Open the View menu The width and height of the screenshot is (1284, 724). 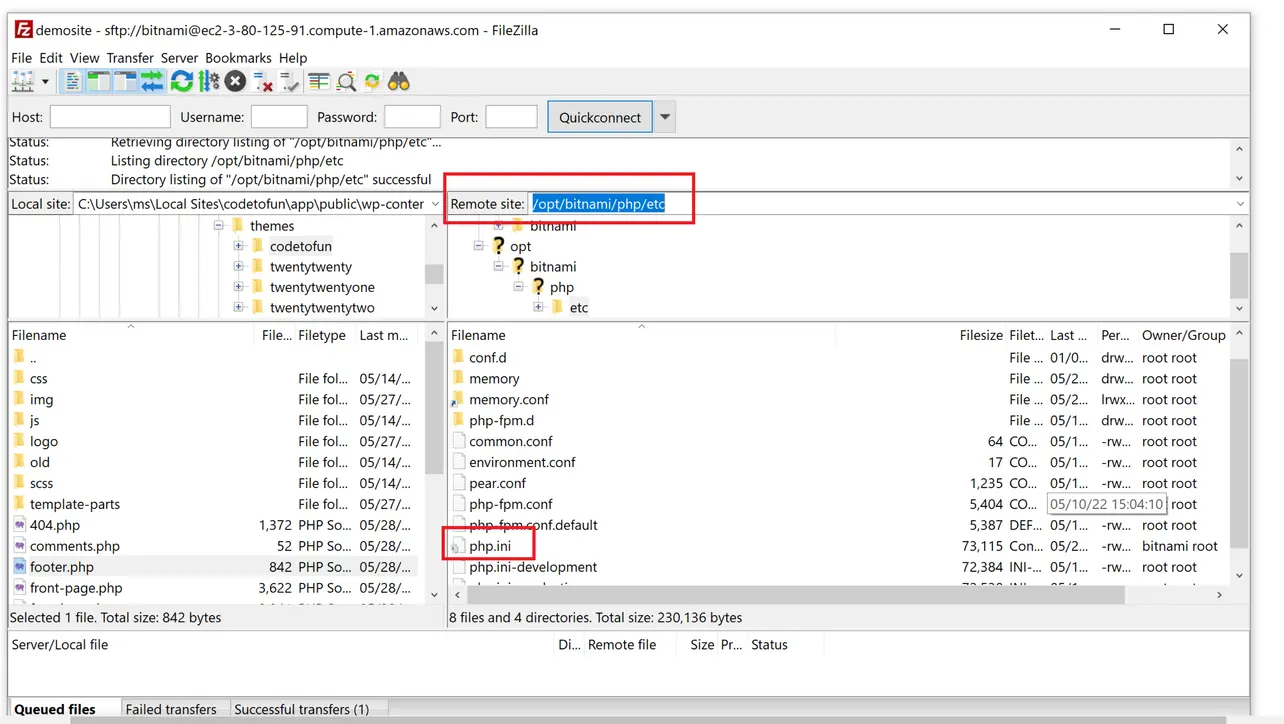(84, 58)
